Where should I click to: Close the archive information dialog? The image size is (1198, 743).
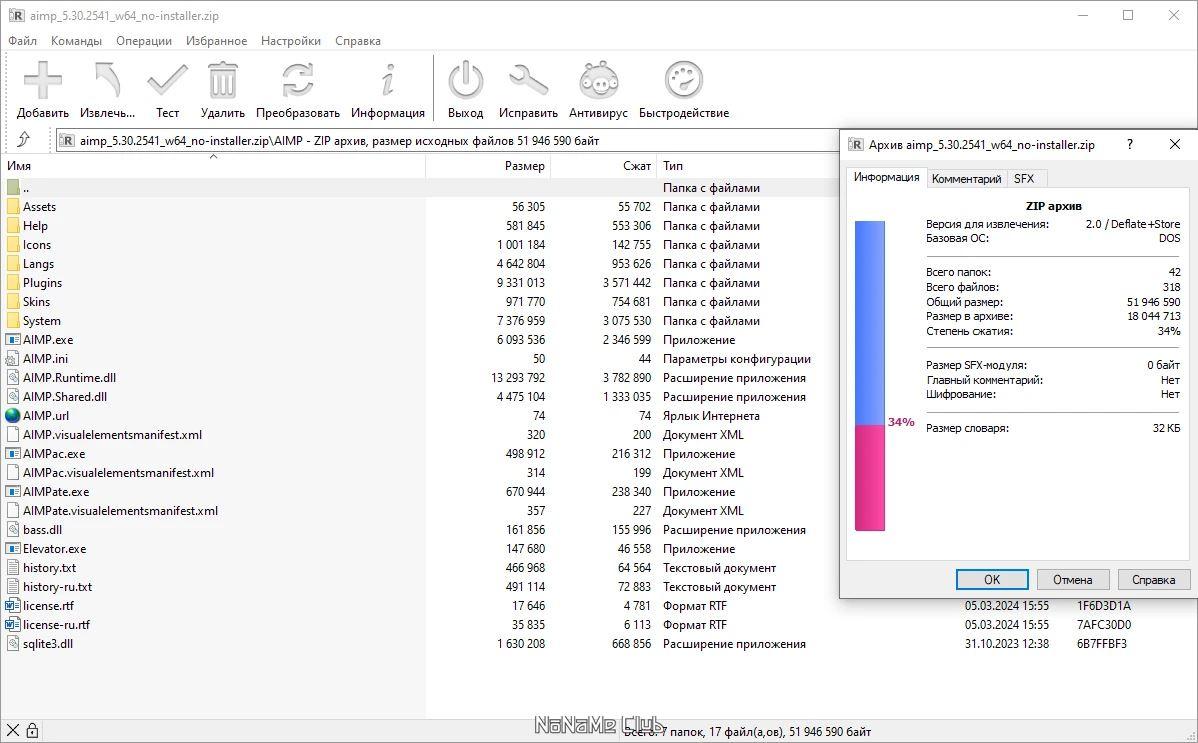pos(1175,144)
